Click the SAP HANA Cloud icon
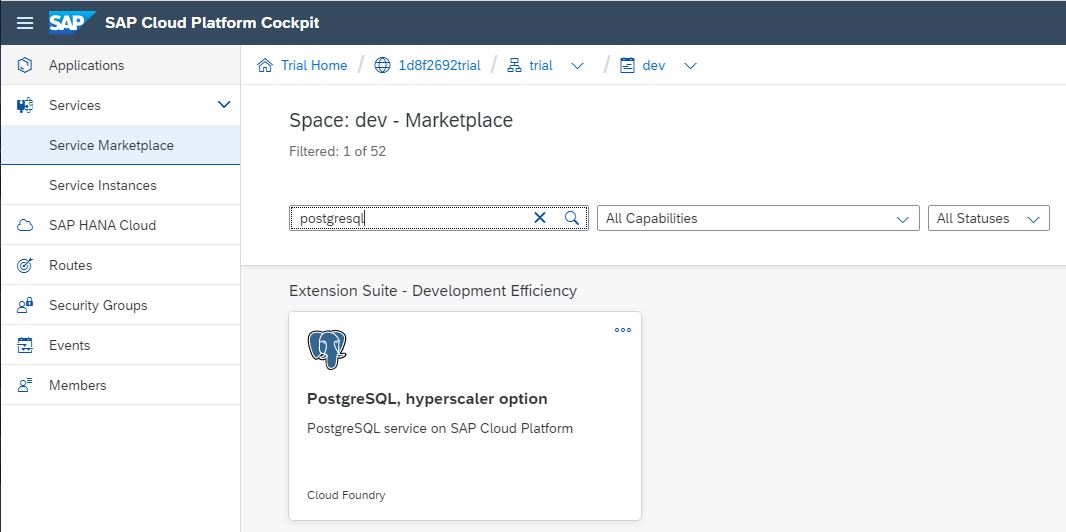Viewport: 1066px width, 532px height. coord(26,225)
